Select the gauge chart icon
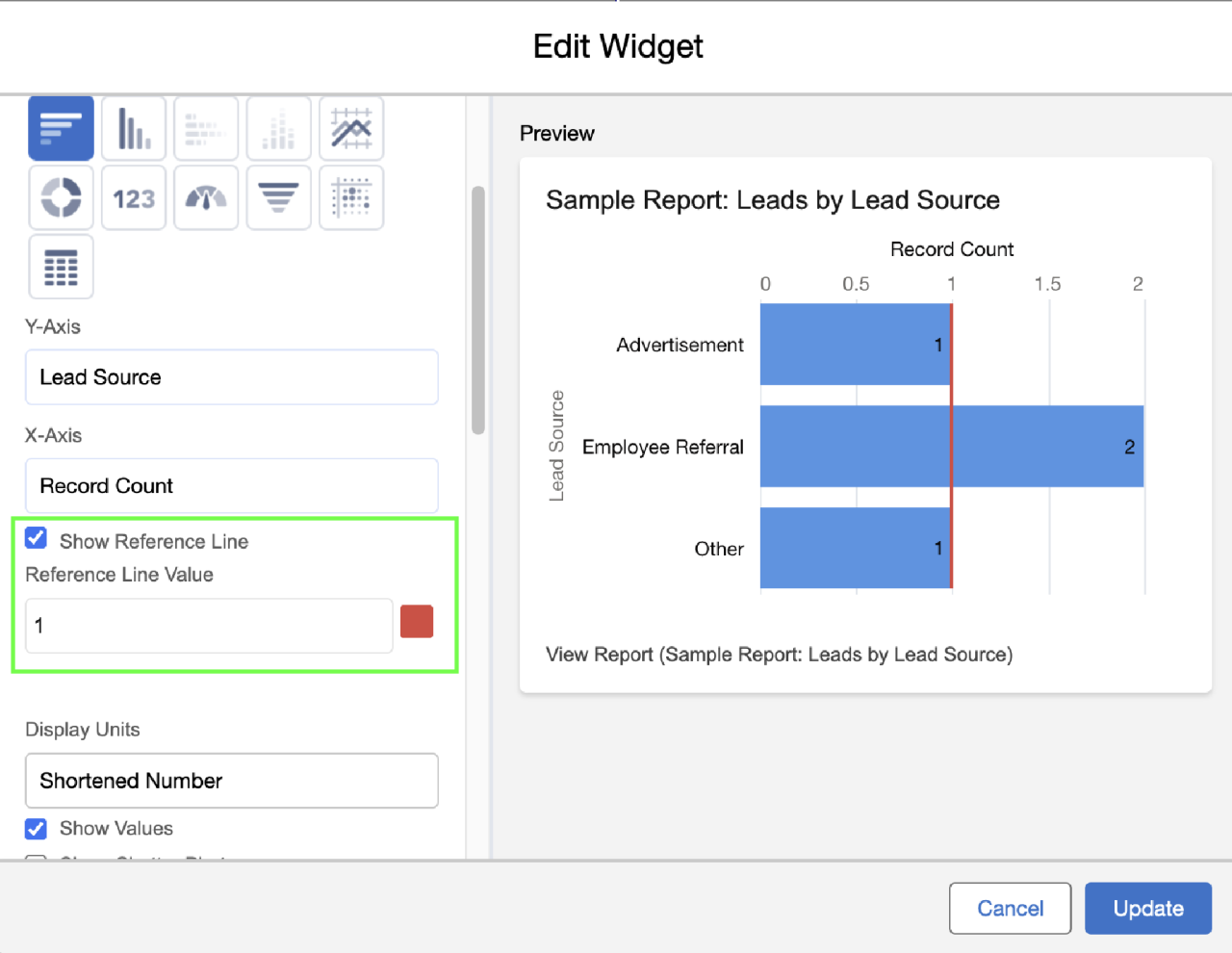Viewport: 1232px width, 953px height. tap(206, 198)
